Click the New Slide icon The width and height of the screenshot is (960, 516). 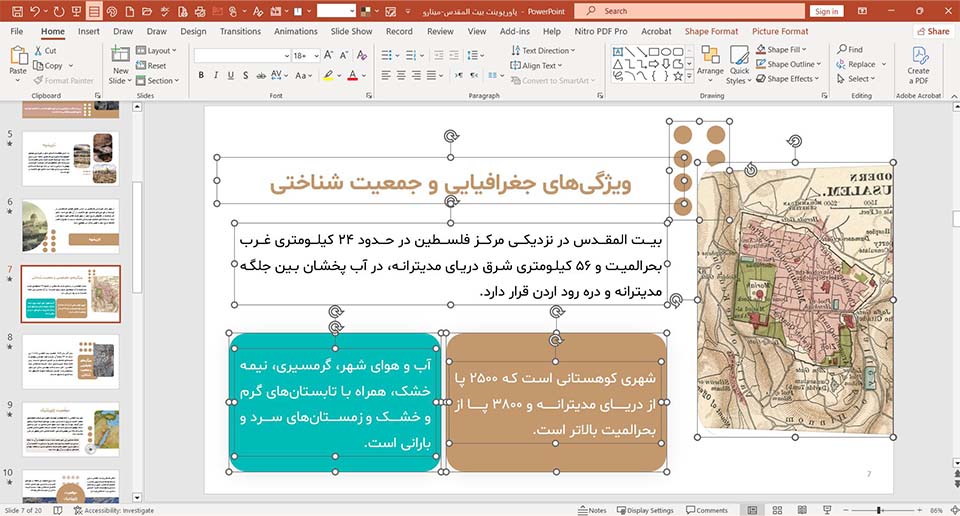point(120,54)
